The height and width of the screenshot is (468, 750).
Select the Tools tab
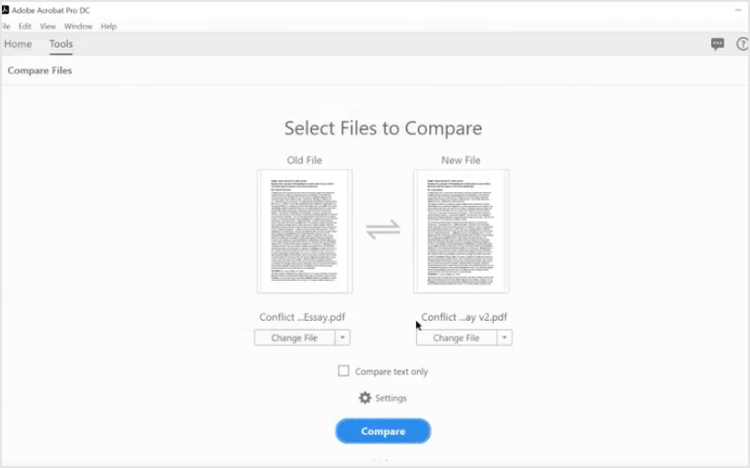61,44
